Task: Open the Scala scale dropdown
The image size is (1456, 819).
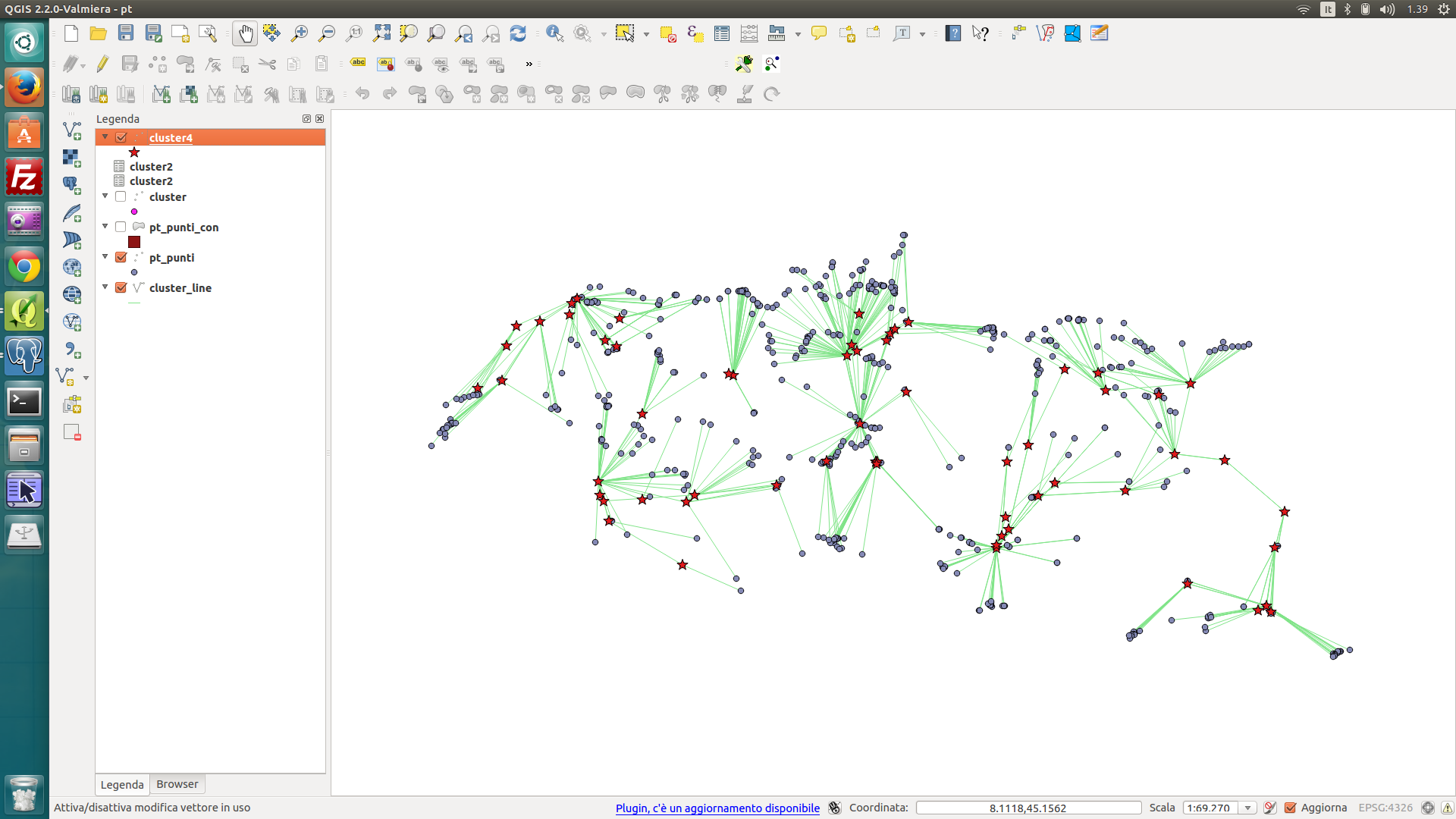Action: tap(1247, 808)
